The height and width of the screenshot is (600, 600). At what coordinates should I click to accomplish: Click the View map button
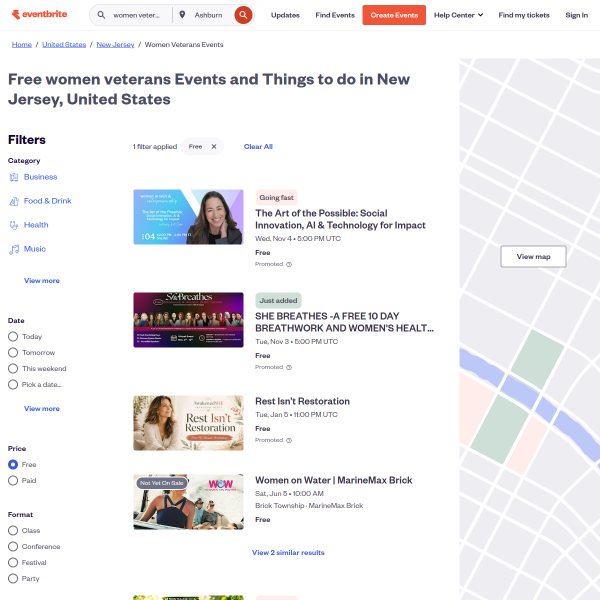[x=533, y=256]
